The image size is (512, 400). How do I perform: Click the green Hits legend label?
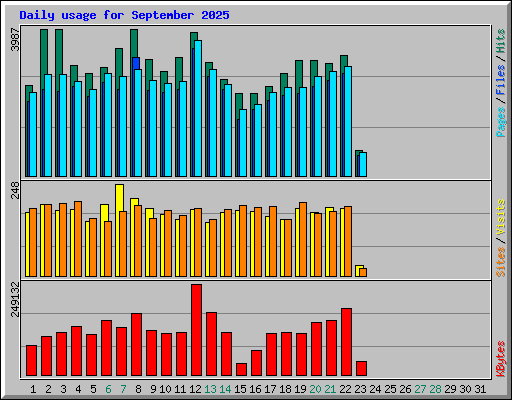point(500,41)
